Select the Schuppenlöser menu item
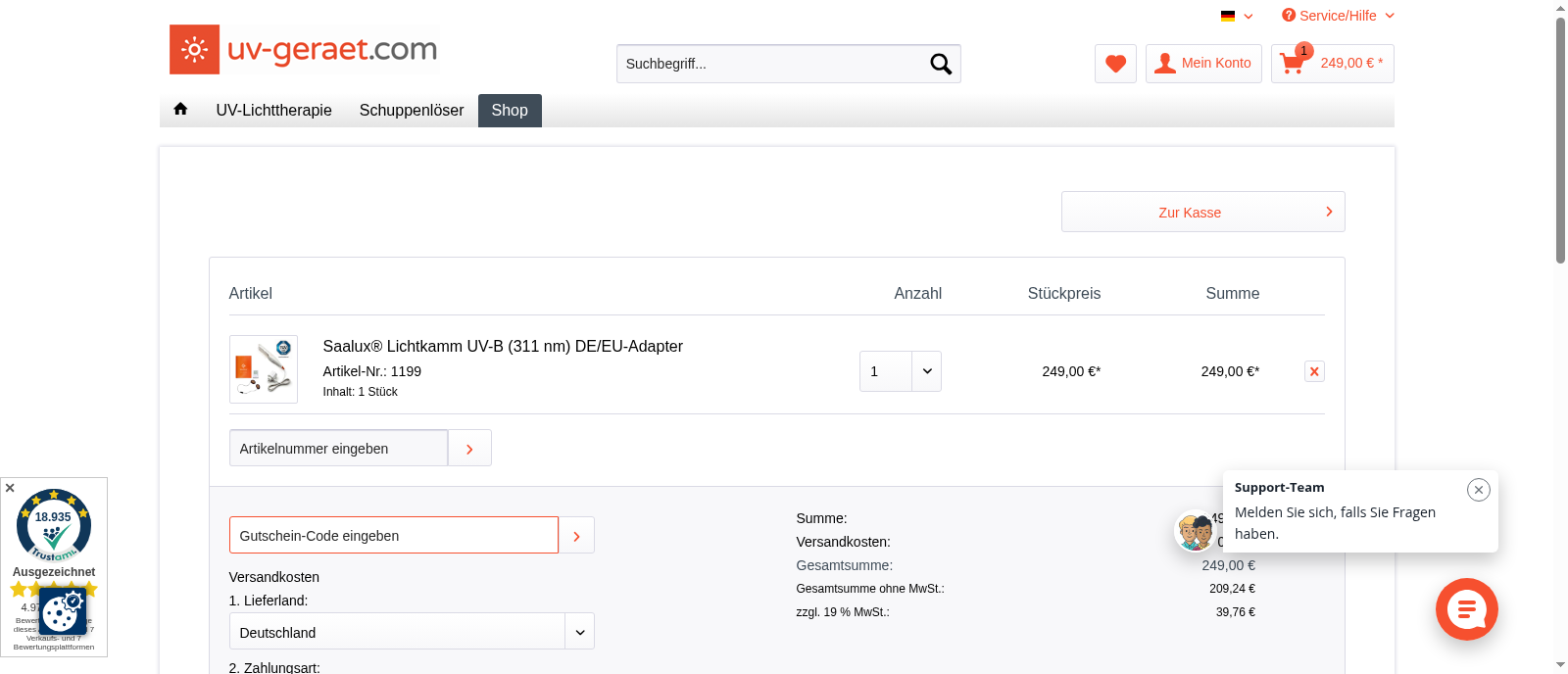Screen dimensions: 1568x674 pos(411,111)
